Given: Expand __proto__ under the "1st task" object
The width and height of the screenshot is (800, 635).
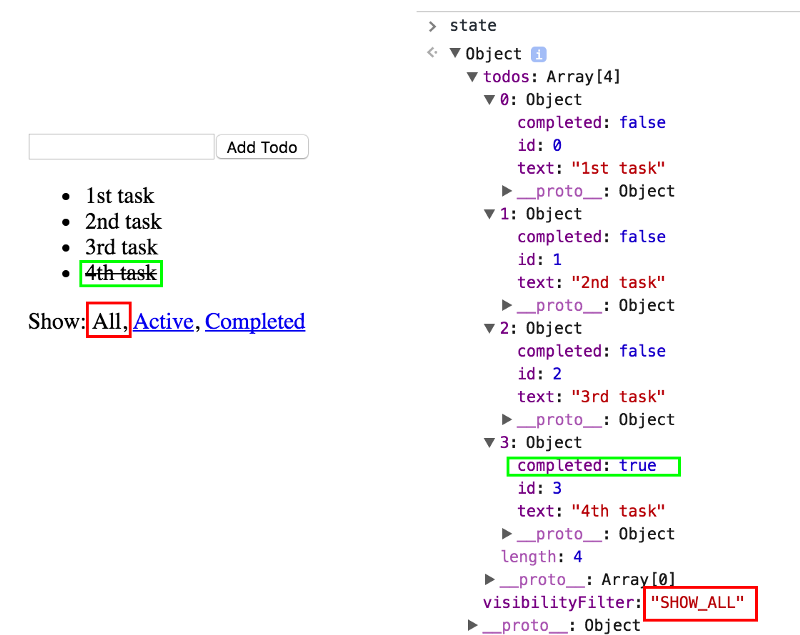Looking at the screenshot, I should 507,191.
